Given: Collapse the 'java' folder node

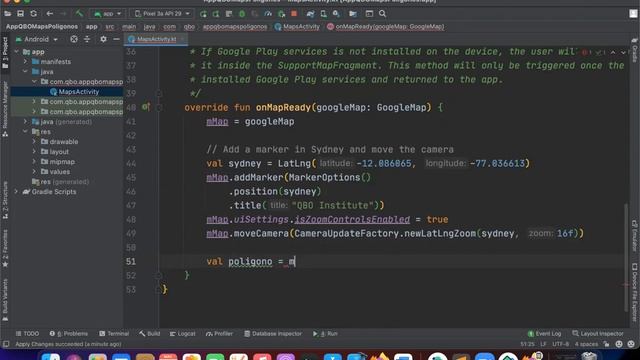Looking at the screenshot, I should pos(26,72).
